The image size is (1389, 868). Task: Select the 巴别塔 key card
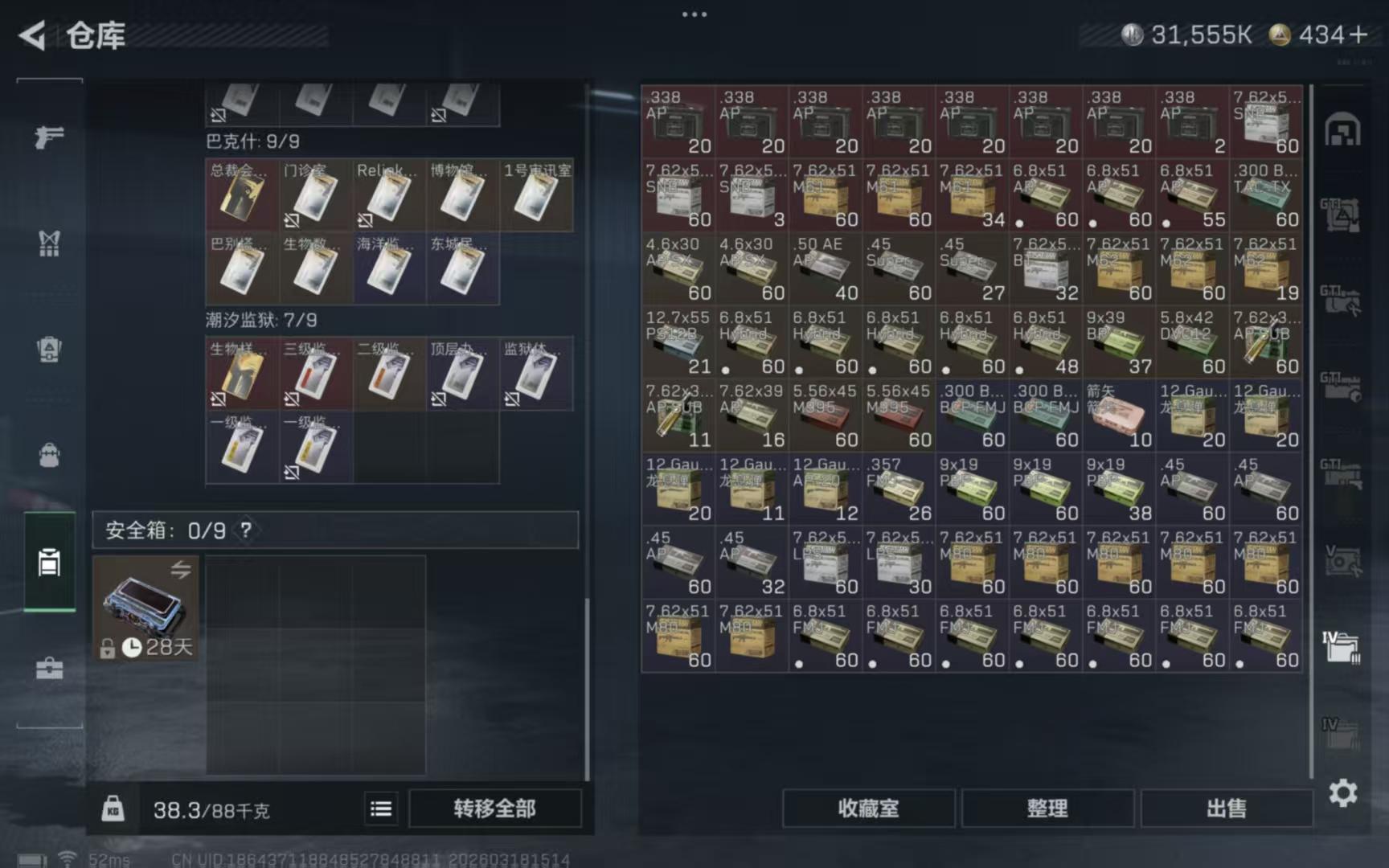point(242,268)
